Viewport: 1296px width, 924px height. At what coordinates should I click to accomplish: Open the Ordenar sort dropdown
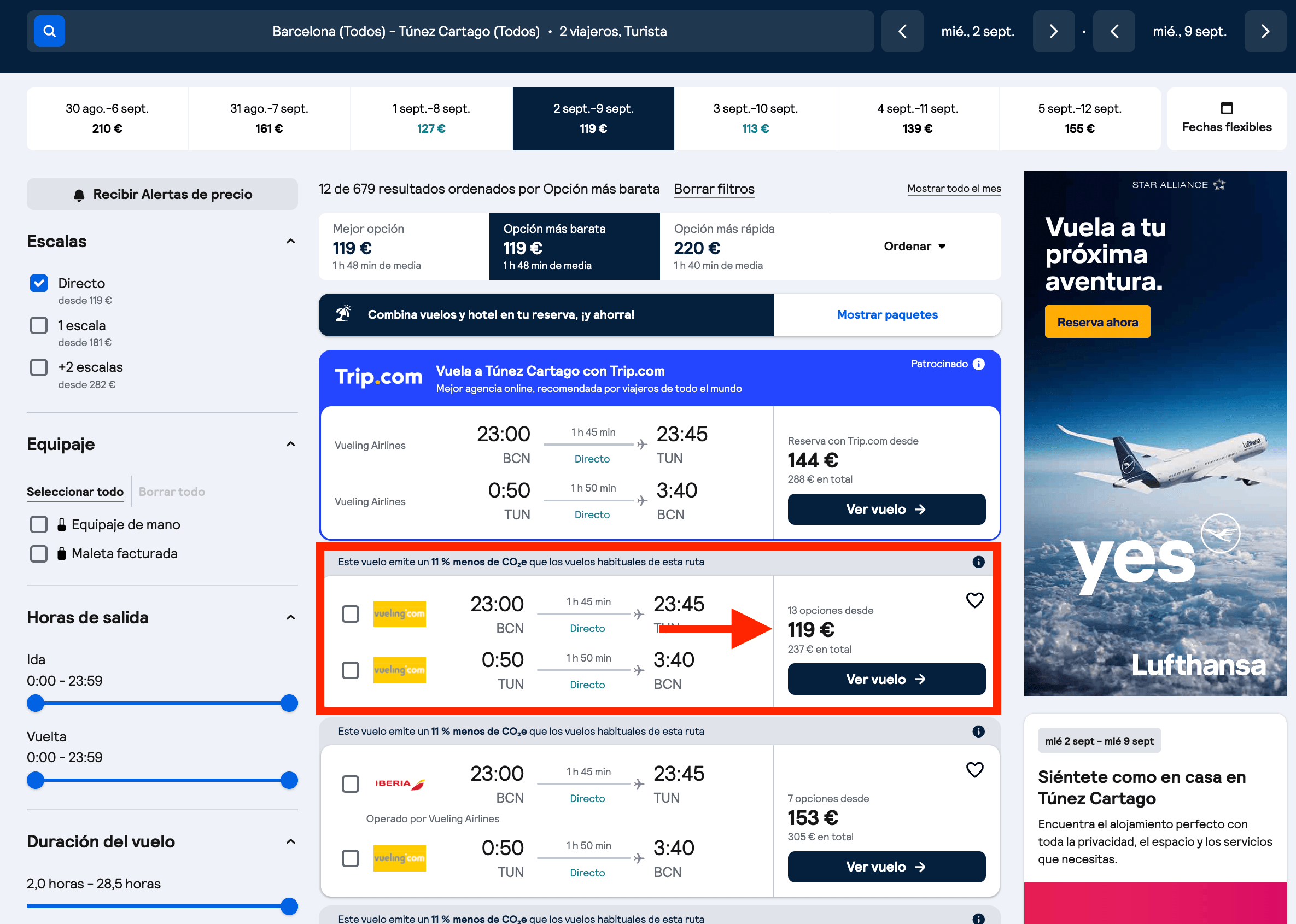915,247
